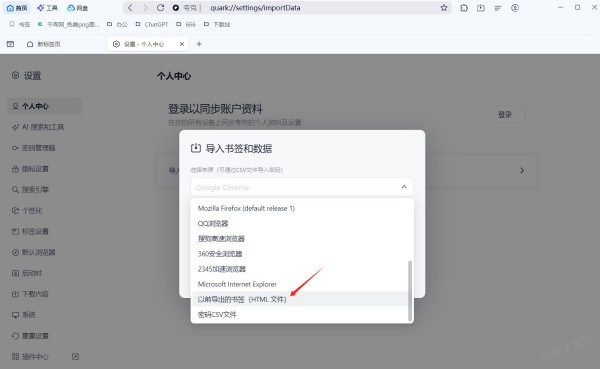
Task: Choose 密码CSV文件 from the source list
Action: (301, 315)
